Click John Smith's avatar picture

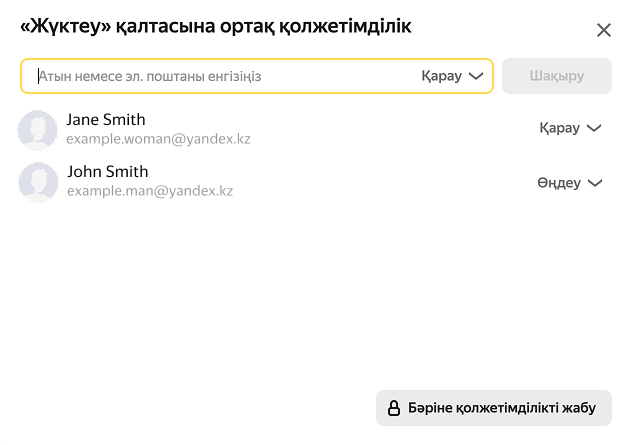pos(38,182)
